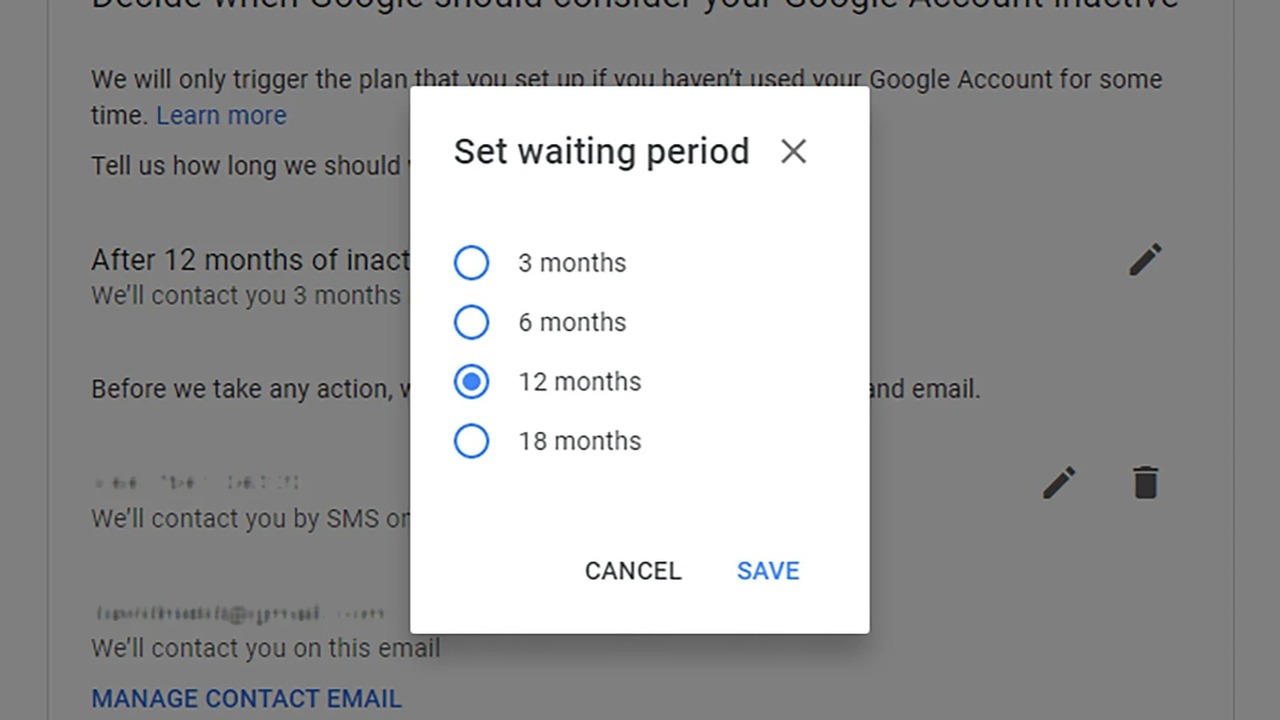The width and height of the screenshot is (1280, 720).
Task: Click the Tell us how long we should text
Action: point(251,166)
